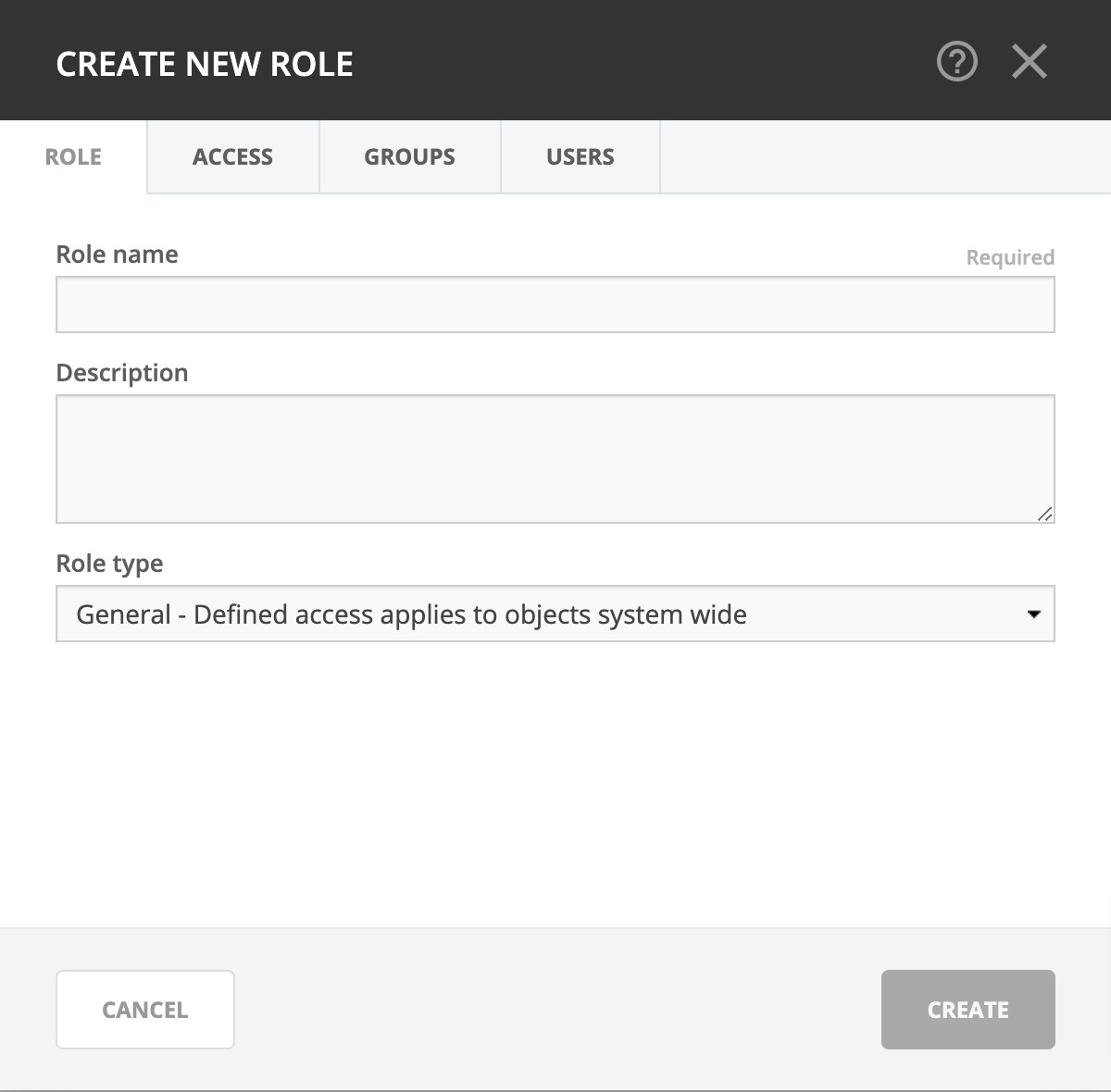The height and width of the screenshot is (1092, 1111).
Task: Click the Description box resize handle
Action: (x=1044, y=514)
